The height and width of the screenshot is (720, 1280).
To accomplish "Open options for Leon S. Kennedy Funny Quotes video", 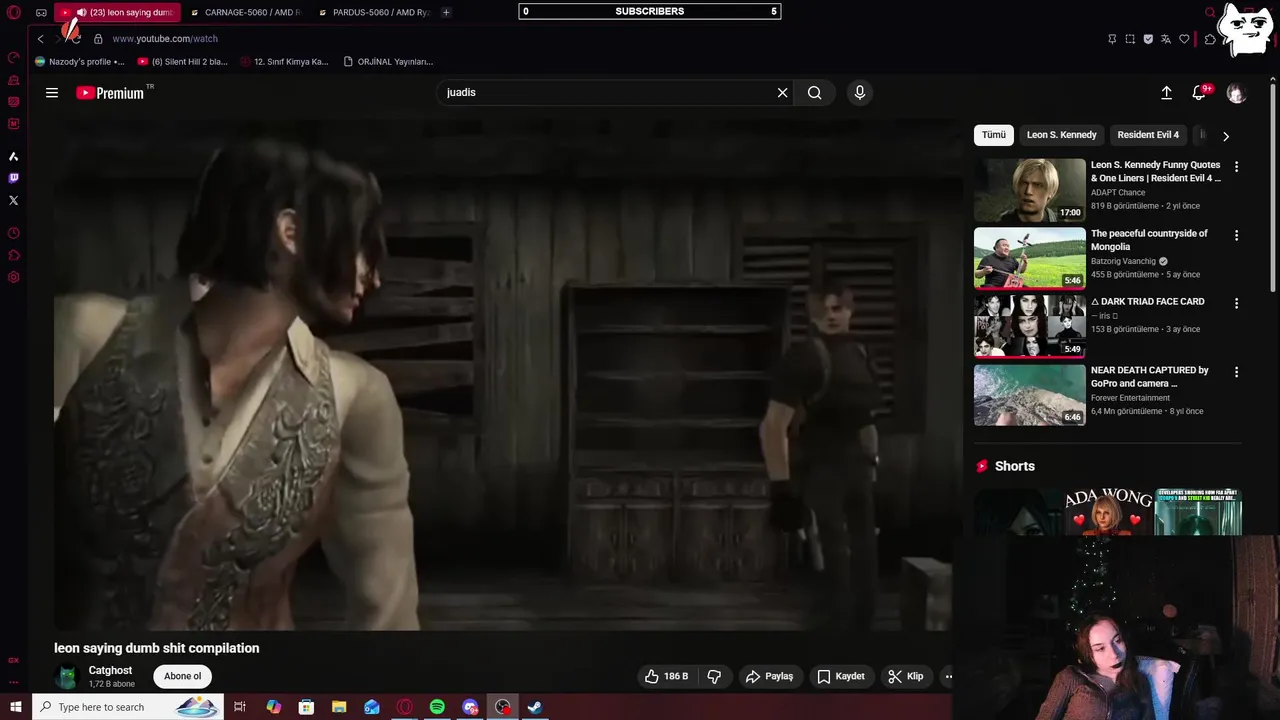I will tap(1236, 167).
